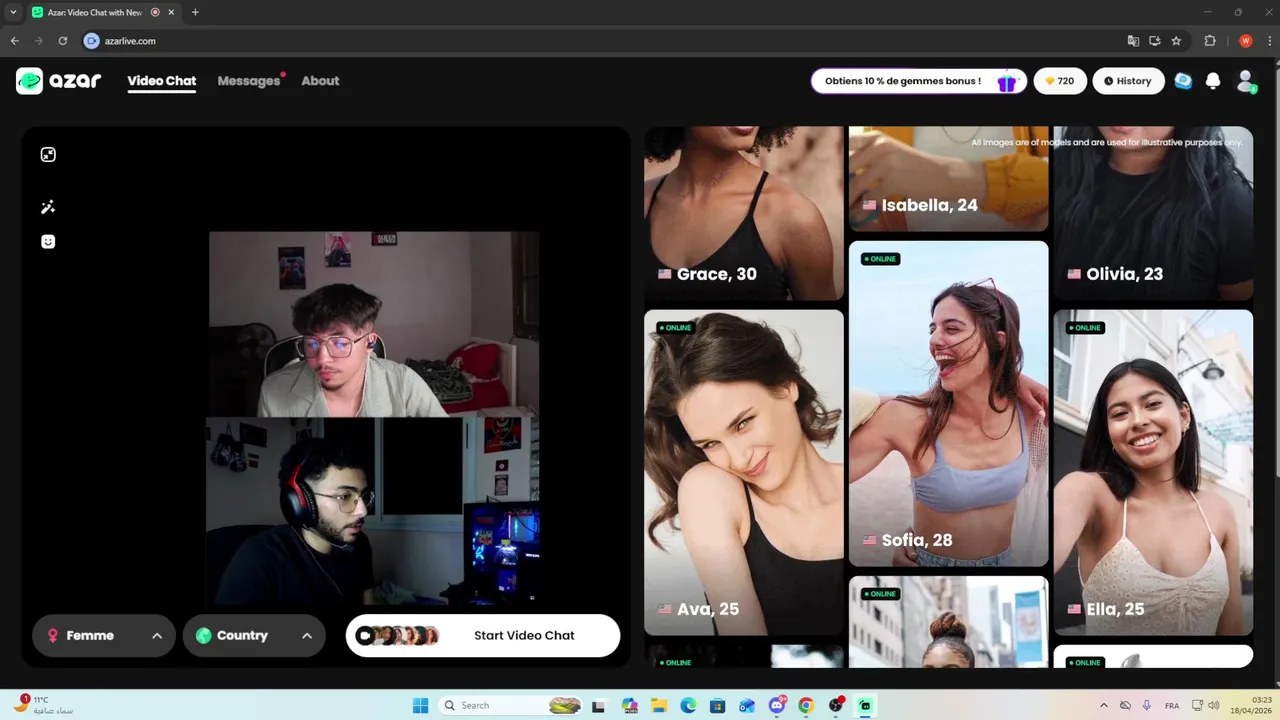Select Olivia, 23 profile card

click(x=1153, y=213)
